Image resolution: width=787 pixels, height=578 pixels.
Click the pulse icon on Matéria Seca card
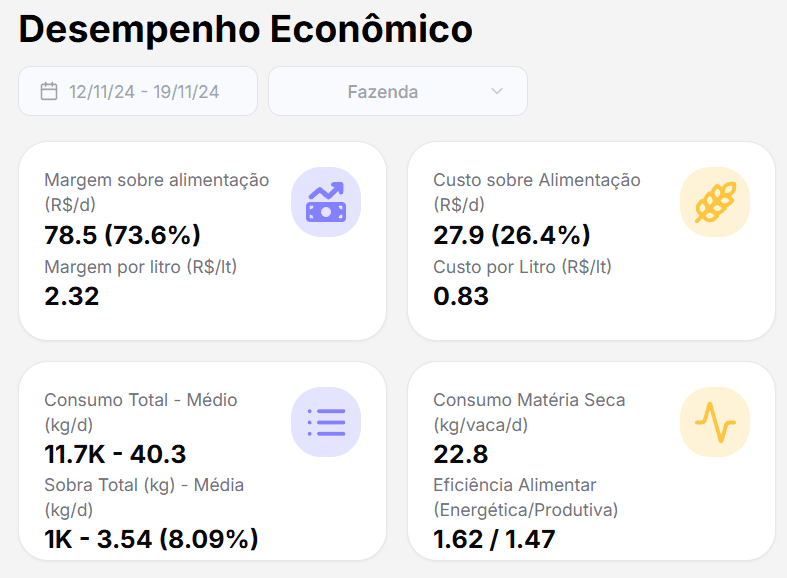point(715,422)
